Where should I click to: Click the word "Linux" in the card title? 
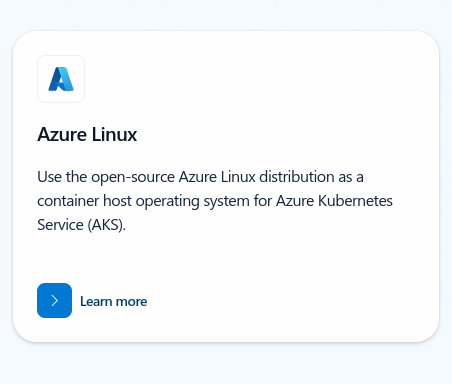(114, 134)
